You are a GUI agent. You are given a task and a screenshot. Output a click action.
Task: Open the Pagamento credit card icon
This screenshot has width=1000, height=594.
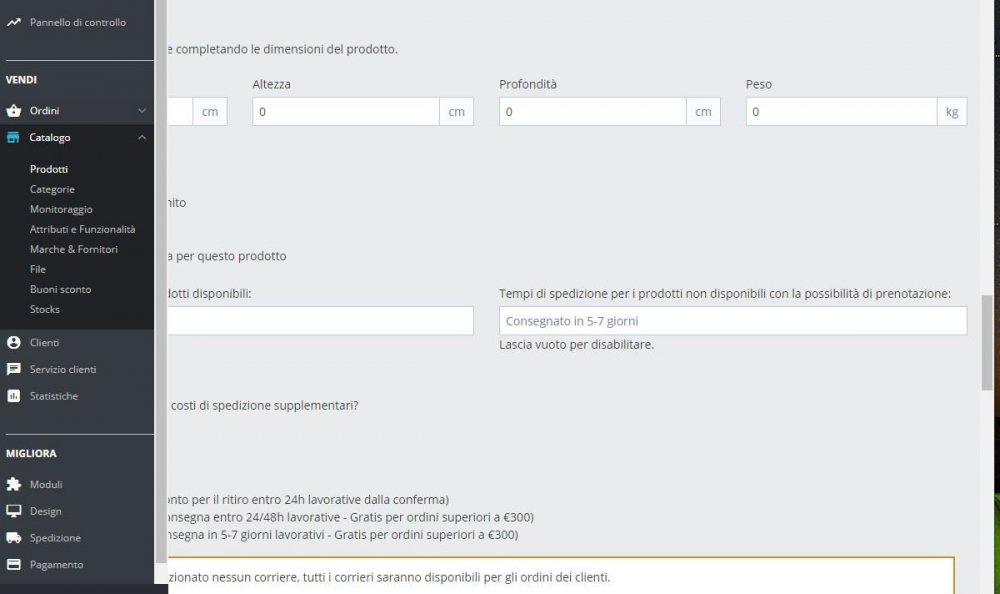[13, 565]
